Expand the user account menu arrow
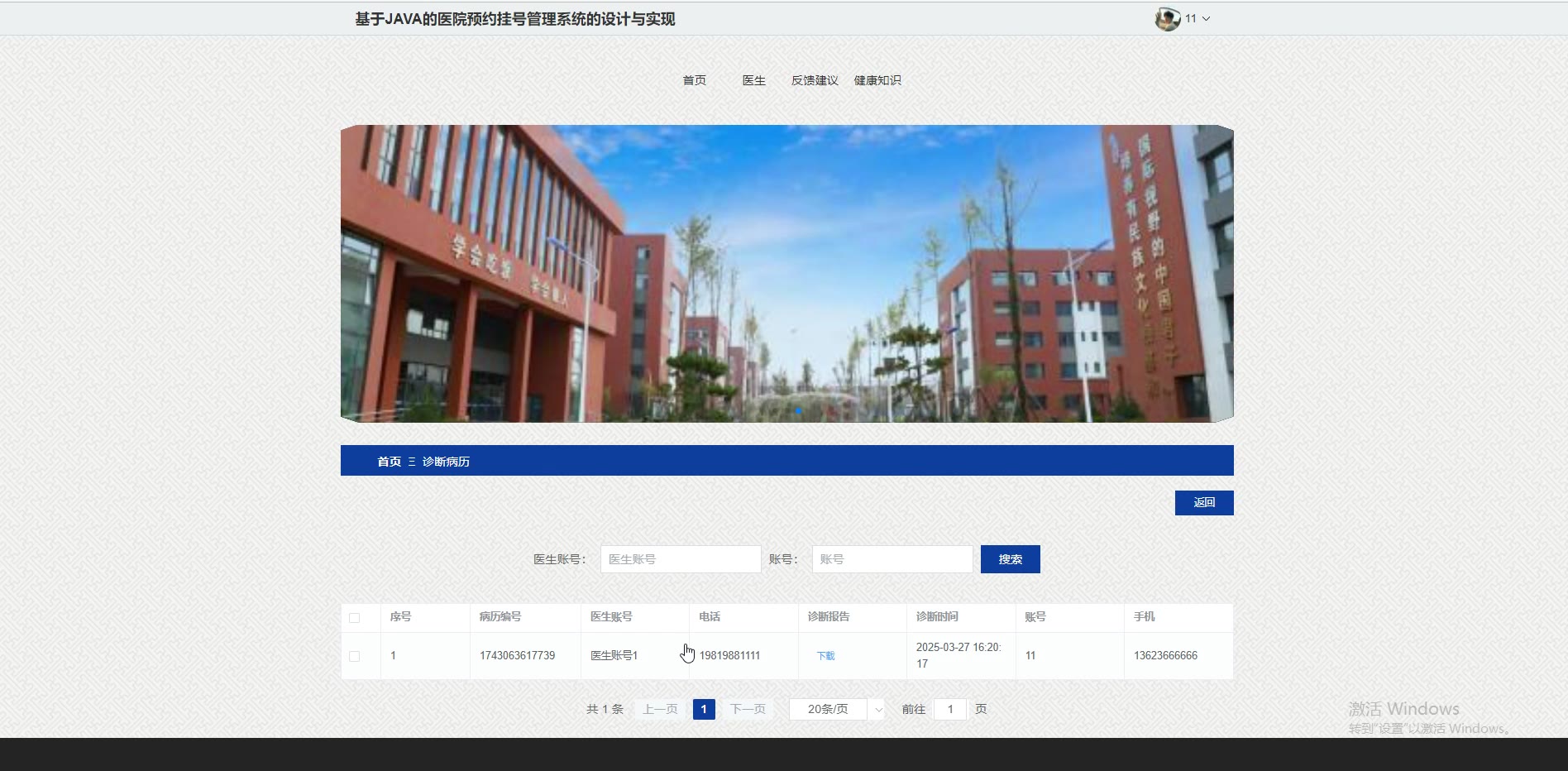This screenshot has height=771, width=1568. (1206, 19)
